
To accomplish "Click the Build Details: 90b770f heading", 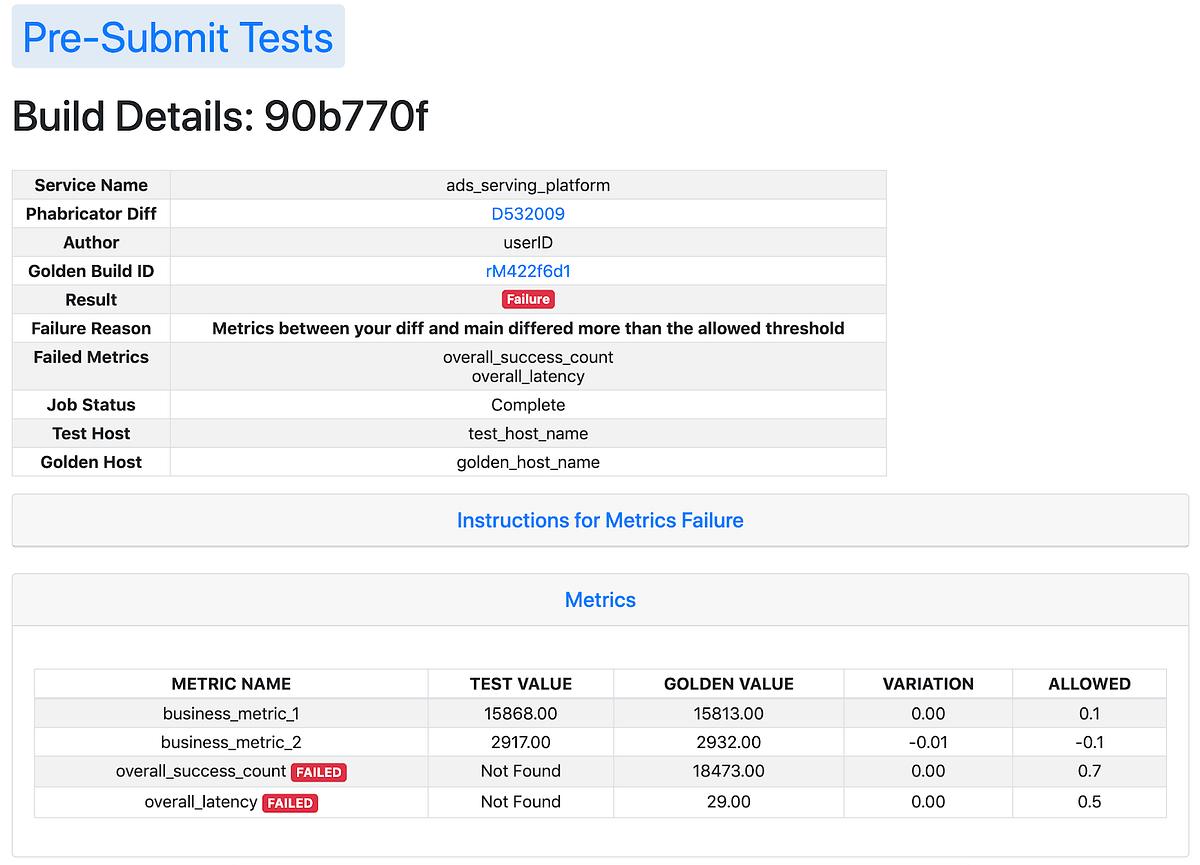I will [220, 118].
